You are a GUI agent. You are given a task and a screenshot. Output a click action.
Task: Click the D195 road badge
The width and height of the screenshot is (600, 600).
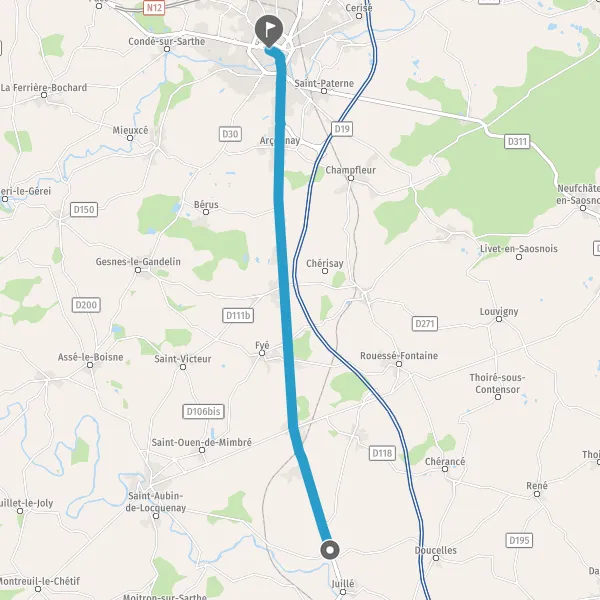[x=519, y=540]
